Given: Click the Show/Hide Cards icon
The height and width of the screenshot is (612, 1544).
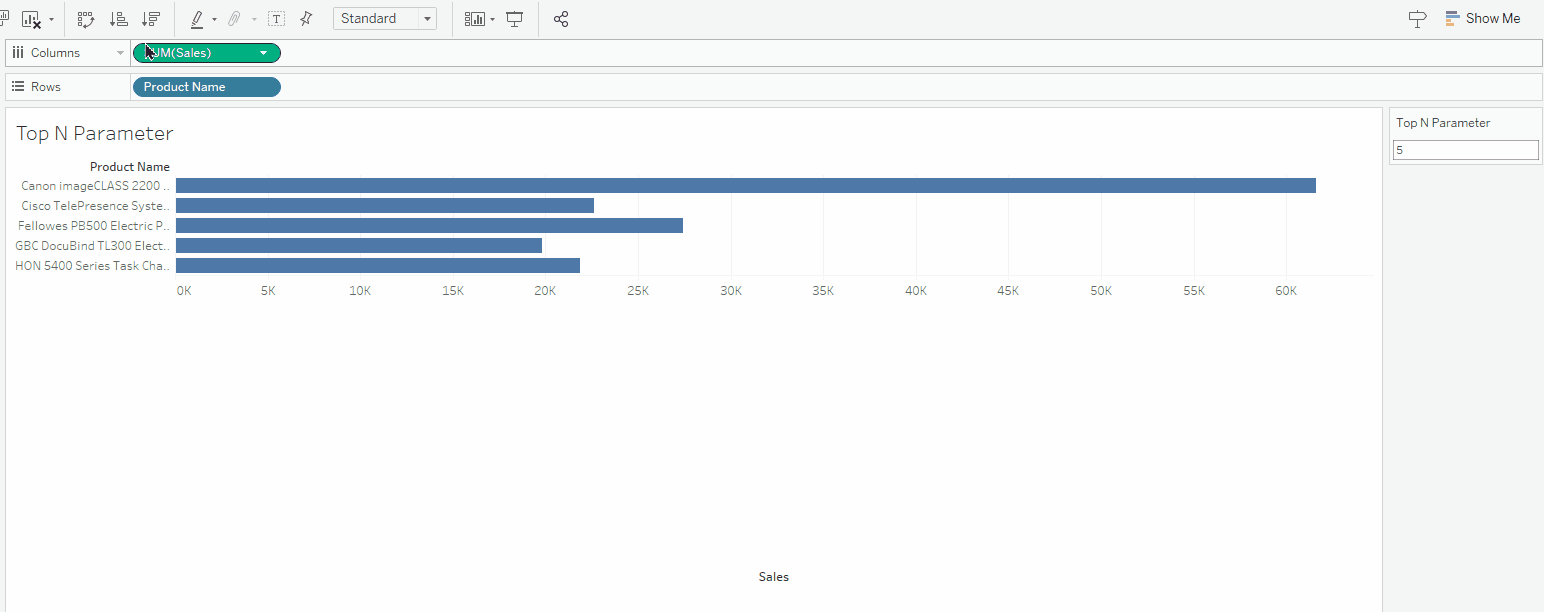Looking at the screenshot, I should tap(474, 19).
